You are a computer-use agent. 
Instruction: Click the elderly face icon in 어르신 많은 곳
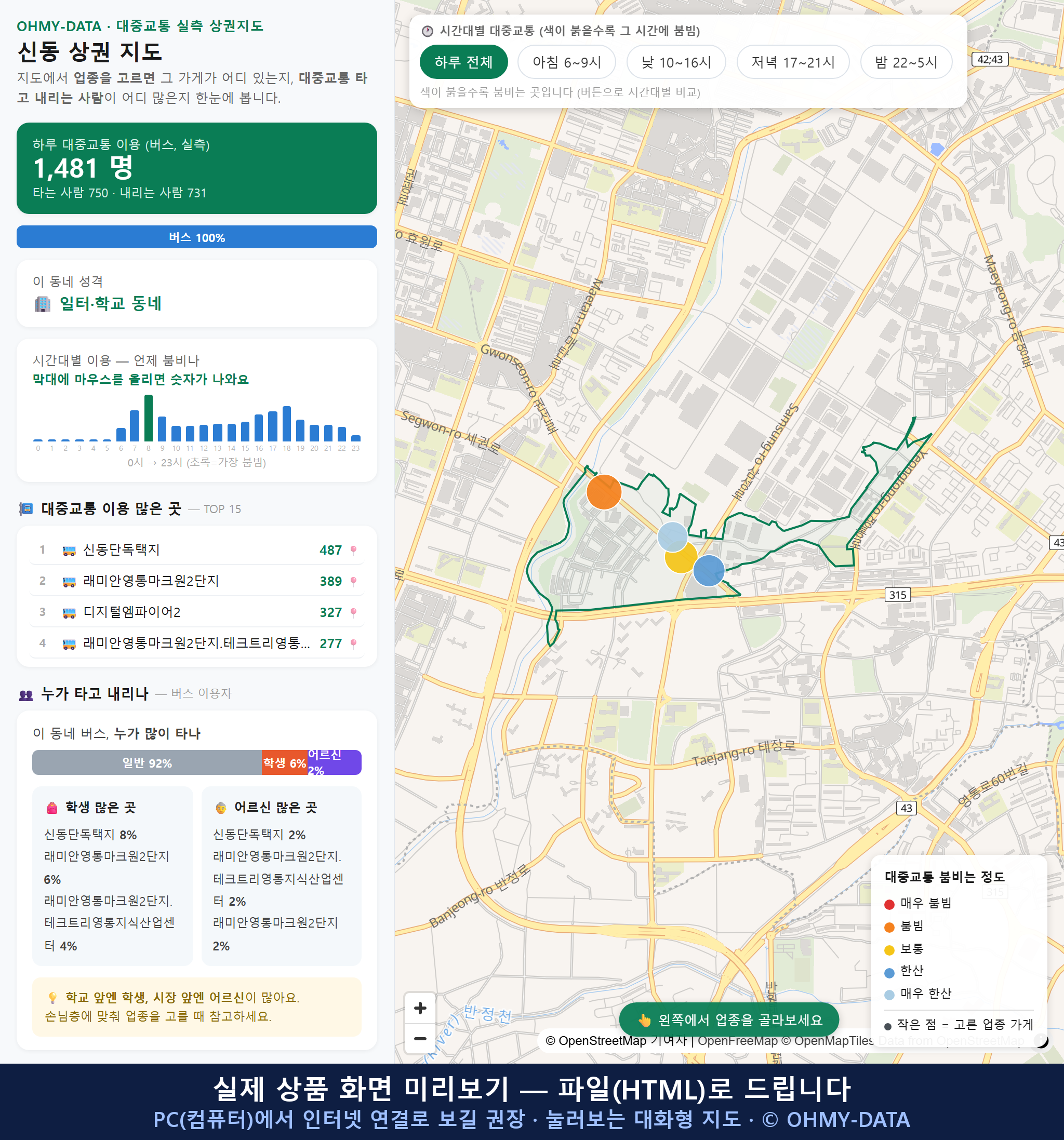pyautogui.click(x=221, y=808)
